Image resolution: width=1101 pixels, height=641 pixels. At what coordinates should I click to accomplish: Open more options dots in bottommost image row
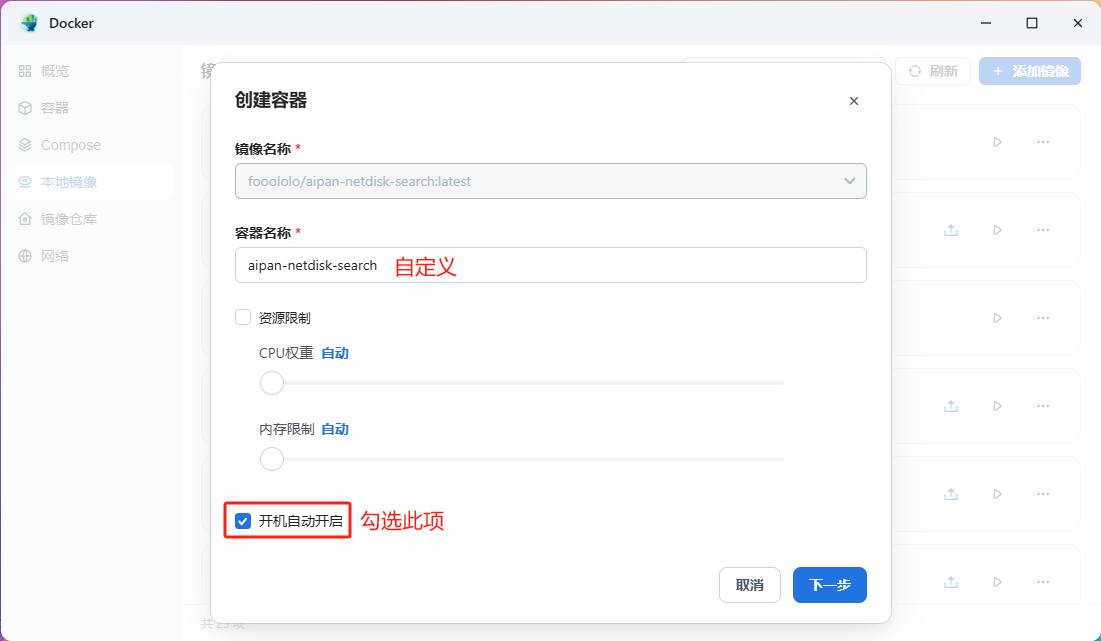point(1043,582)
